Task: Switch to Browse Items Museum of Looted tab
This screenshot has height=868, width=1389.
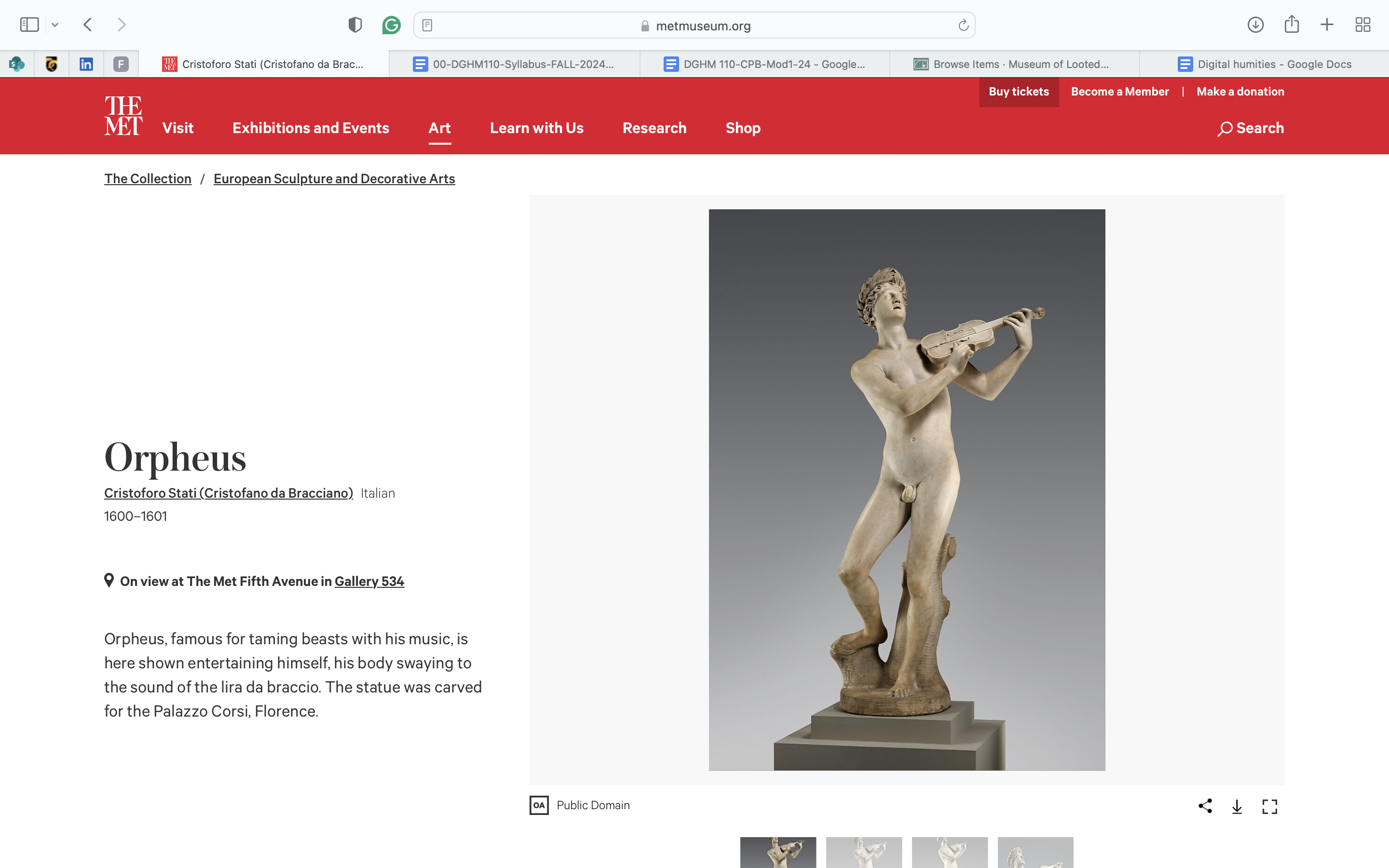Action: (x=1015, y=64)
